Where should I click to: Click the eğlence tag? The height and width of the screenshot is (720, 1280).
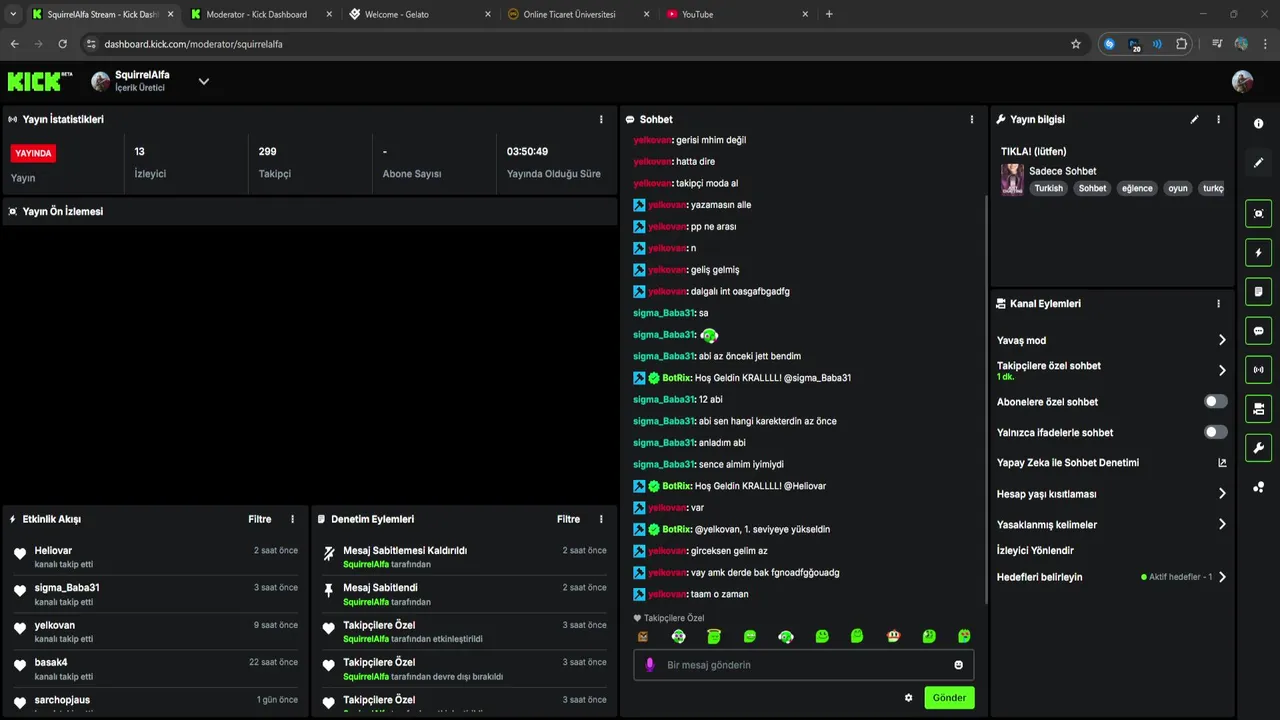pos(1137,188)
